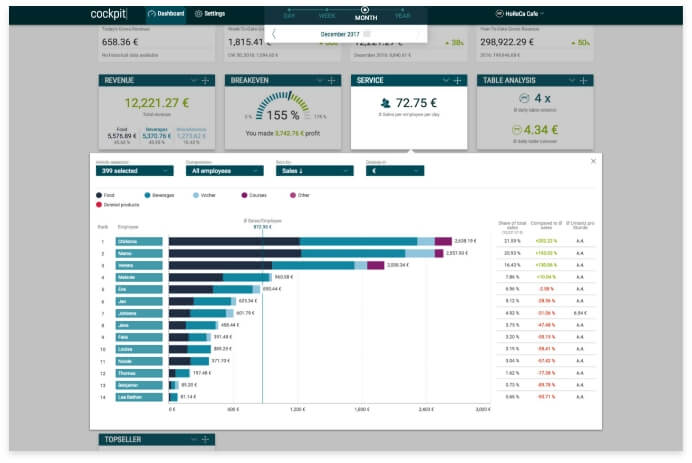692x463 pixels.
Task: Open Settings via the gear icon
Action: coord(198,14)
